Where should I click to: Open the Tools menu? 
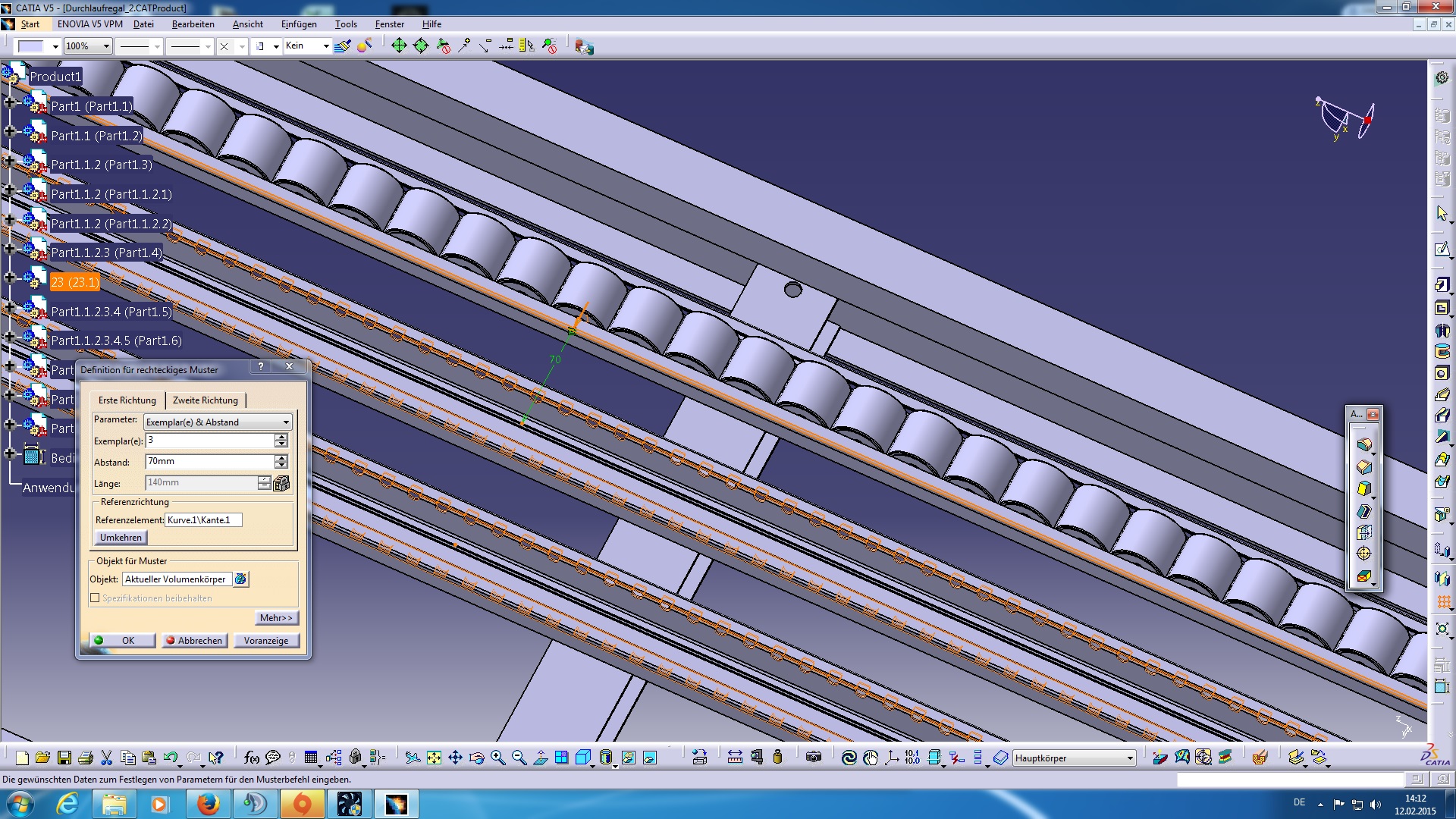[346, 24]
